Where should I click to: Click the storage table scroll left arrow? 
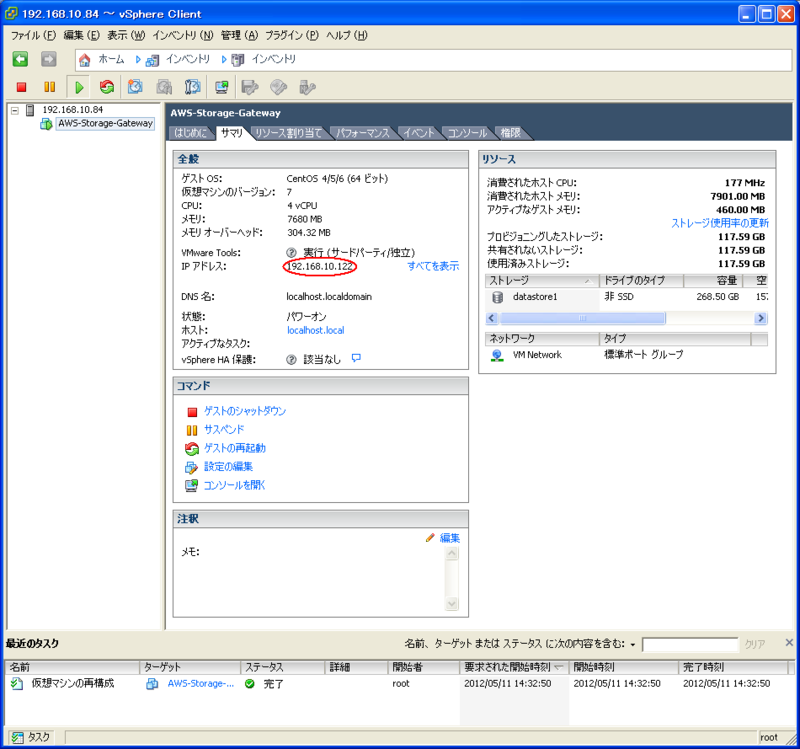(x=492, y=318)
